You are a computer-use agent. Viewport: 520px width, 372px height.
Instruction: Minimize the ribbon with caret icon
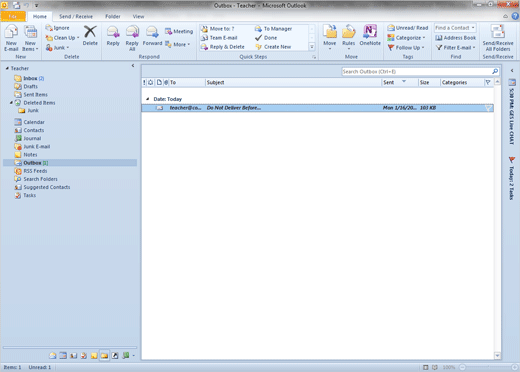coord(505,16)
